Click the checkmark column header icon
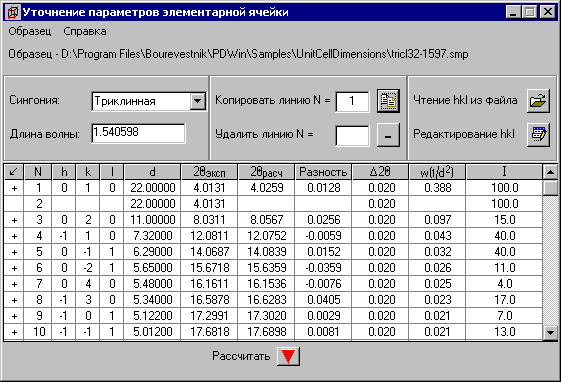Viewport: 561px width, 382px height. tap(14, 172)
